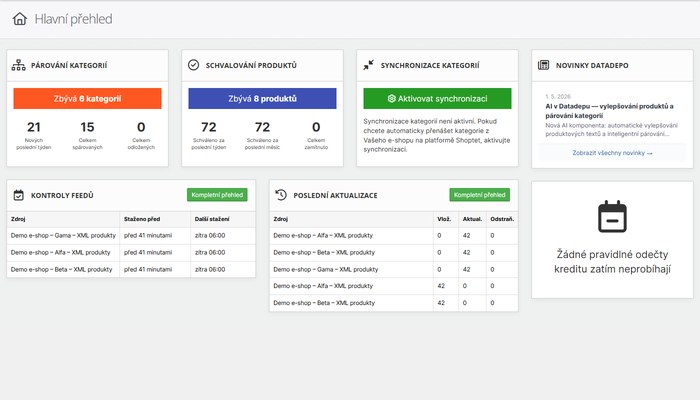The image size is (700, 400).
Task: Follow the Zobrazit všechny novinky link
Action: (x=612, y=153)
